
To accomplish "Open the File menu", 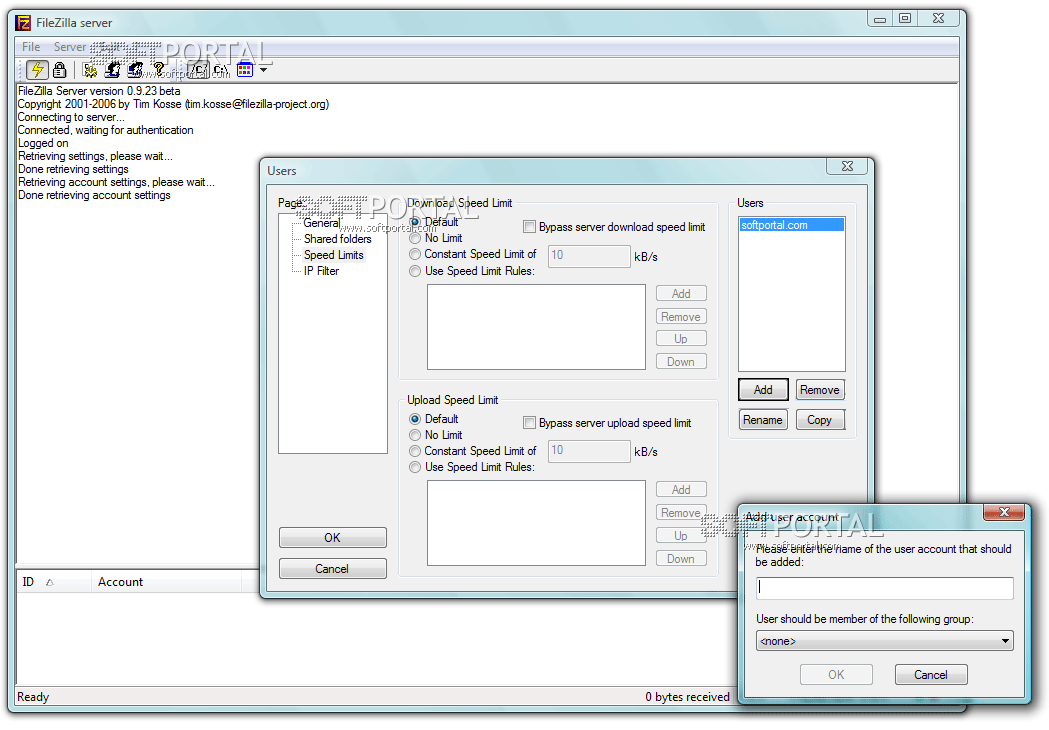I will click(31, 47).
